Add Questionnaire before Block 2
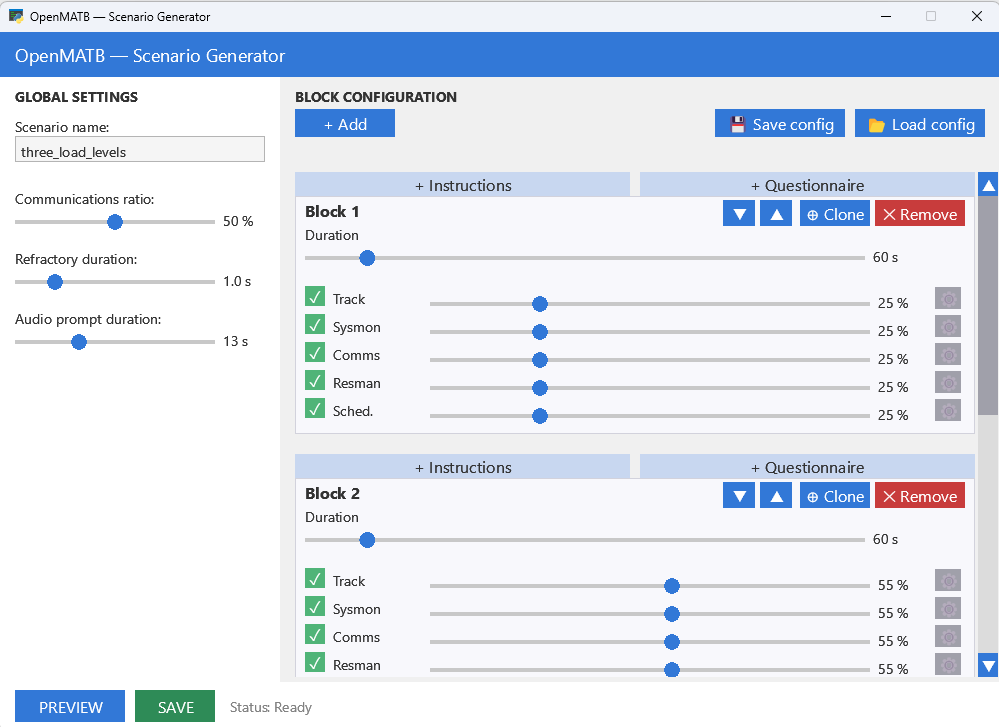The height and width of the screenshot is (727, 999). (x=807, y=467)
